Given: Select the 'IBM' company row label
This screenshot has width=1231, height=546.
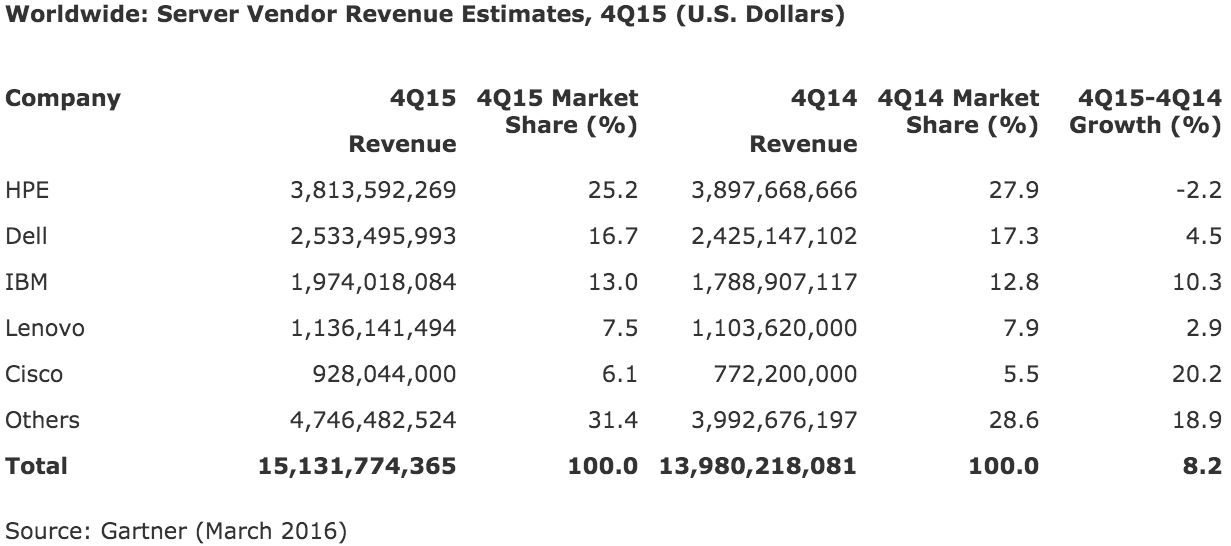Looking at the screenshot, I should 26,282.
